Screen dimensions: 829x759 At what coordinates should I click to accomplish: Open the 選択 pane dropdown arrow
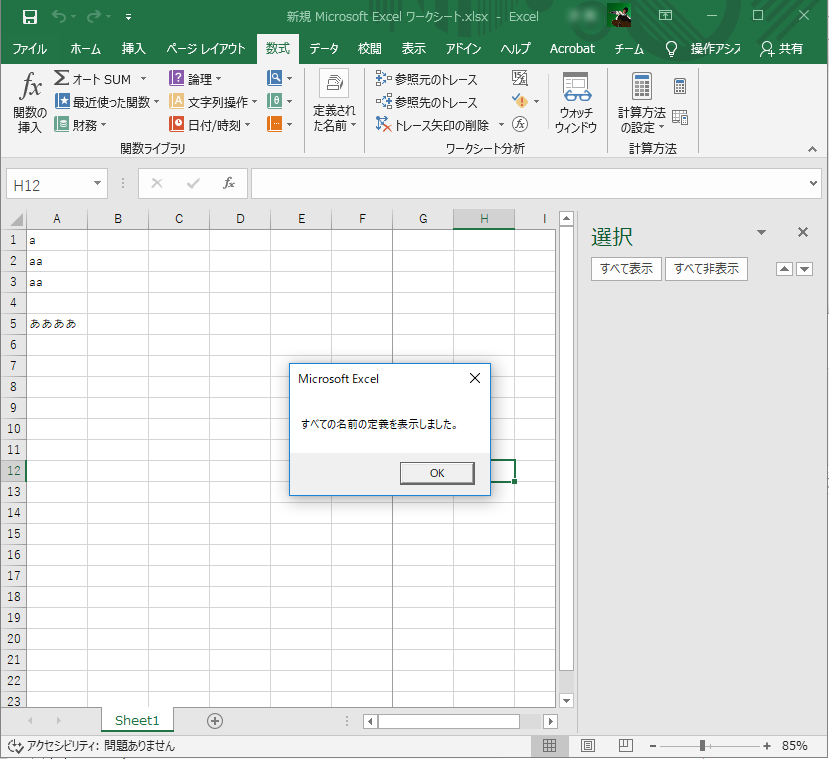coord(761,231)
